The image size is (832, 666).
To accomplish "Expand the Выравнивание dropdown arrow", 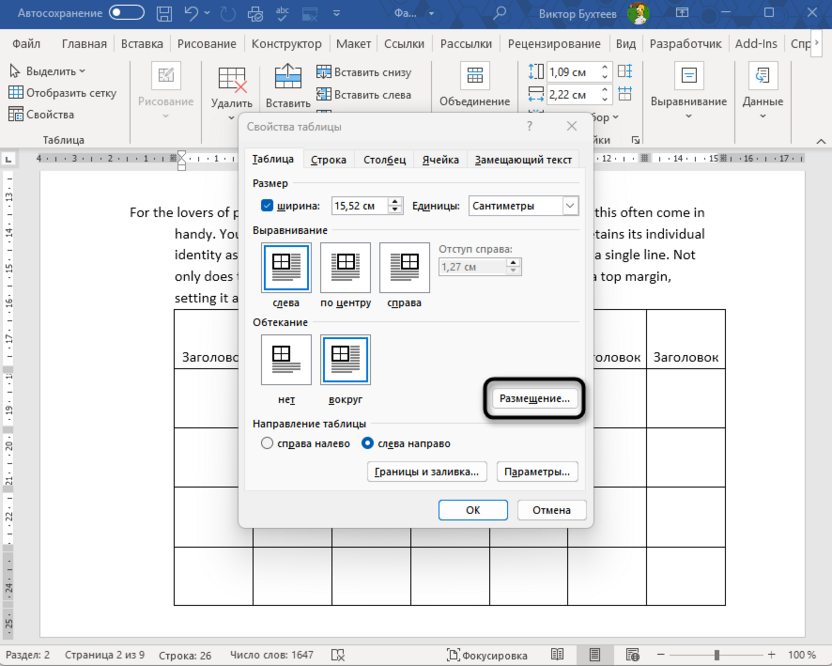I will pyautogui.click(x=689, y=116).
